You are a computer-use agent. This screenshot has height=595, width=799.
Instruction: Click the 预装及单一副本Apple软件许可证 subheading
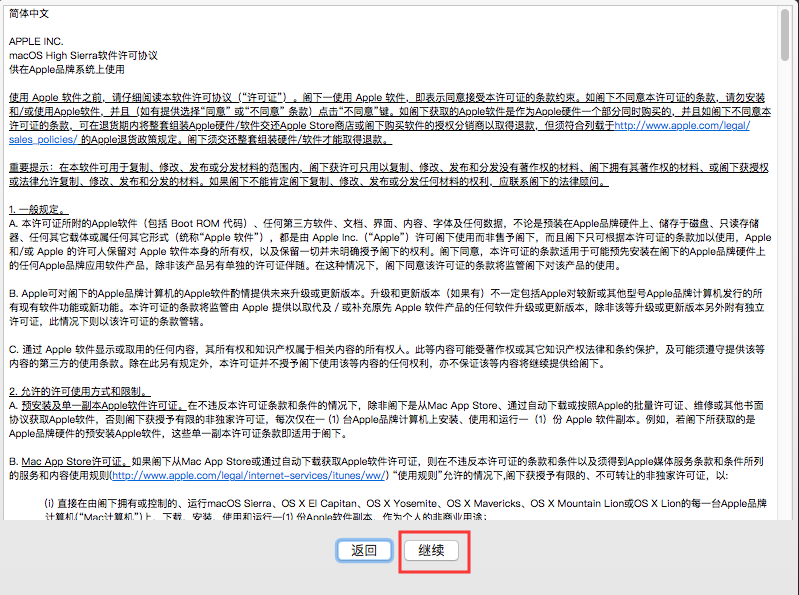pyautogui.click(x=102, y=405)
